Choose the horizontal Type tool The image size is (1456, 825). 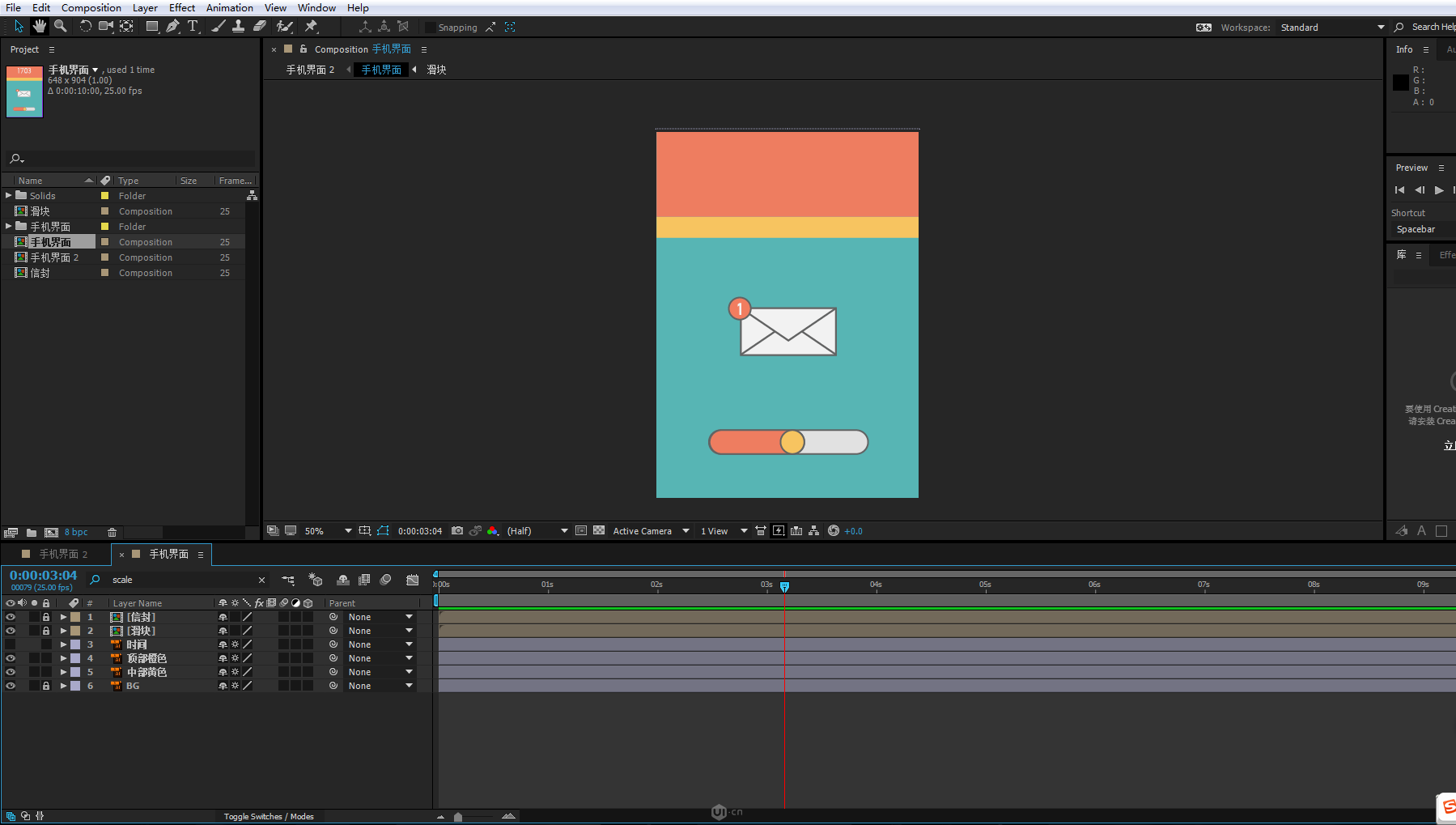coord(193,27)
